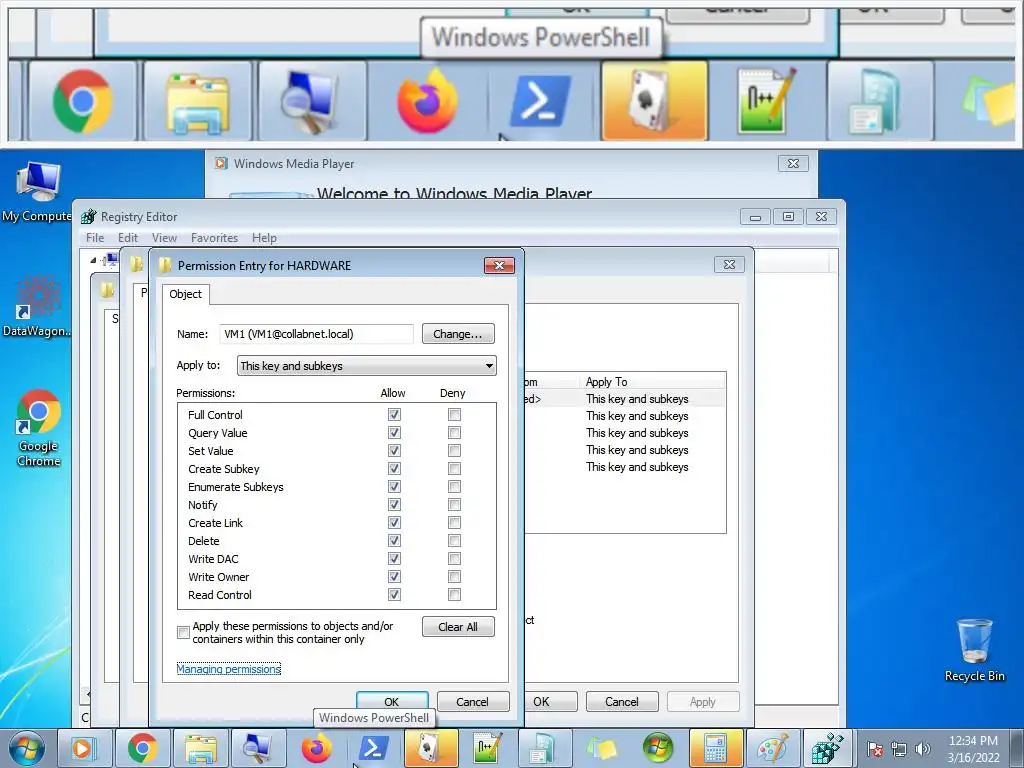Switch to Magnifier in the taskbar

[x=259, y=748]
